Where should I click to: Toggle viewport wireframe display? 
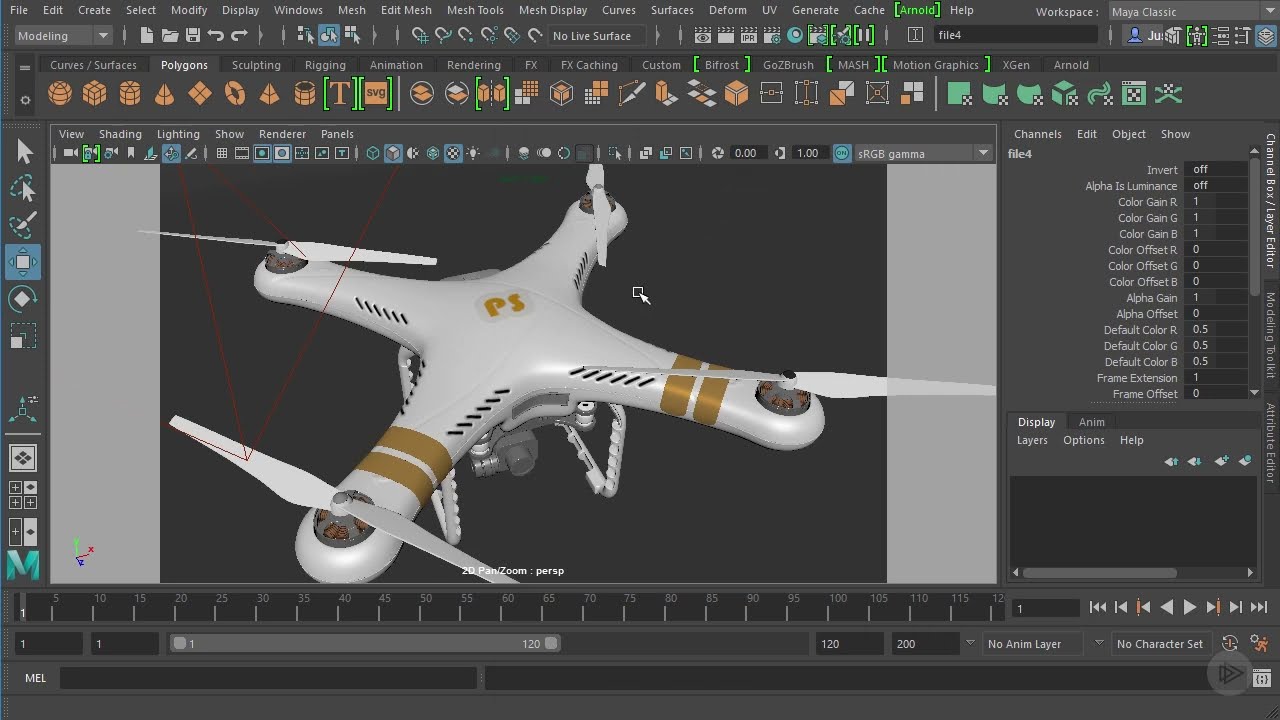pyautogui.click(x=373, y=153)
